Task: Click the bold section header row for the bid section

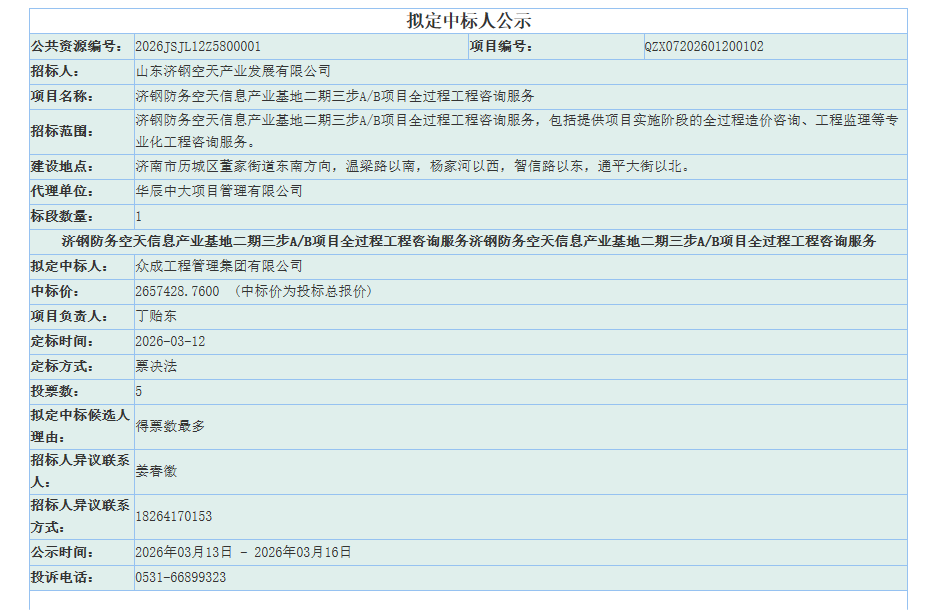Action: [468, 241]
